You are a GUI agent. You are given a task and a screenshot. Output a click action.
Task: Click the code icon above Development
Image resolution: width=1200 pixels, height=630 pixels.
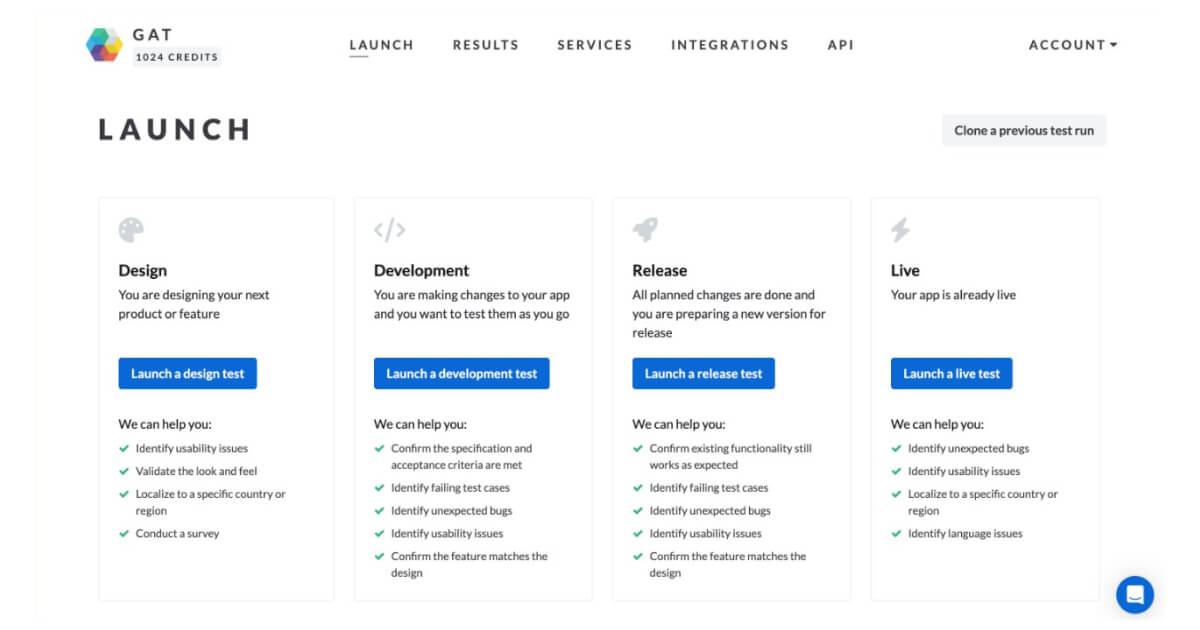(388, 229)
